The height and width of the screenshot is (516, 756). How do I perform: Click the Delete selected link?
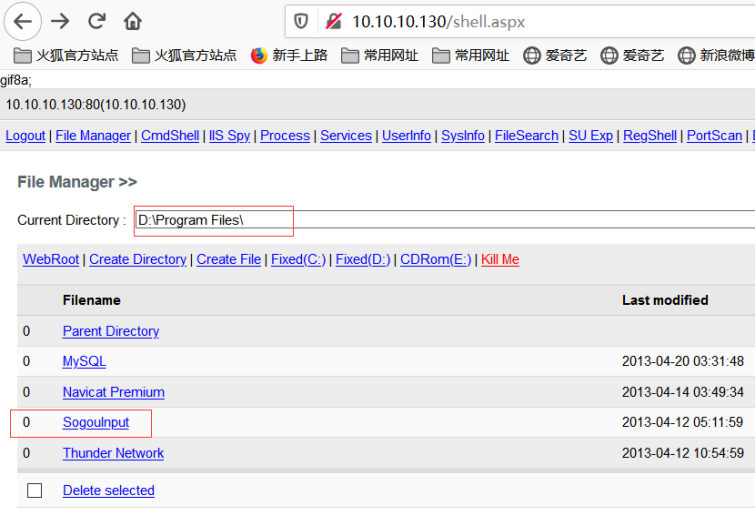pyautogui.click(x=108, y=490)
